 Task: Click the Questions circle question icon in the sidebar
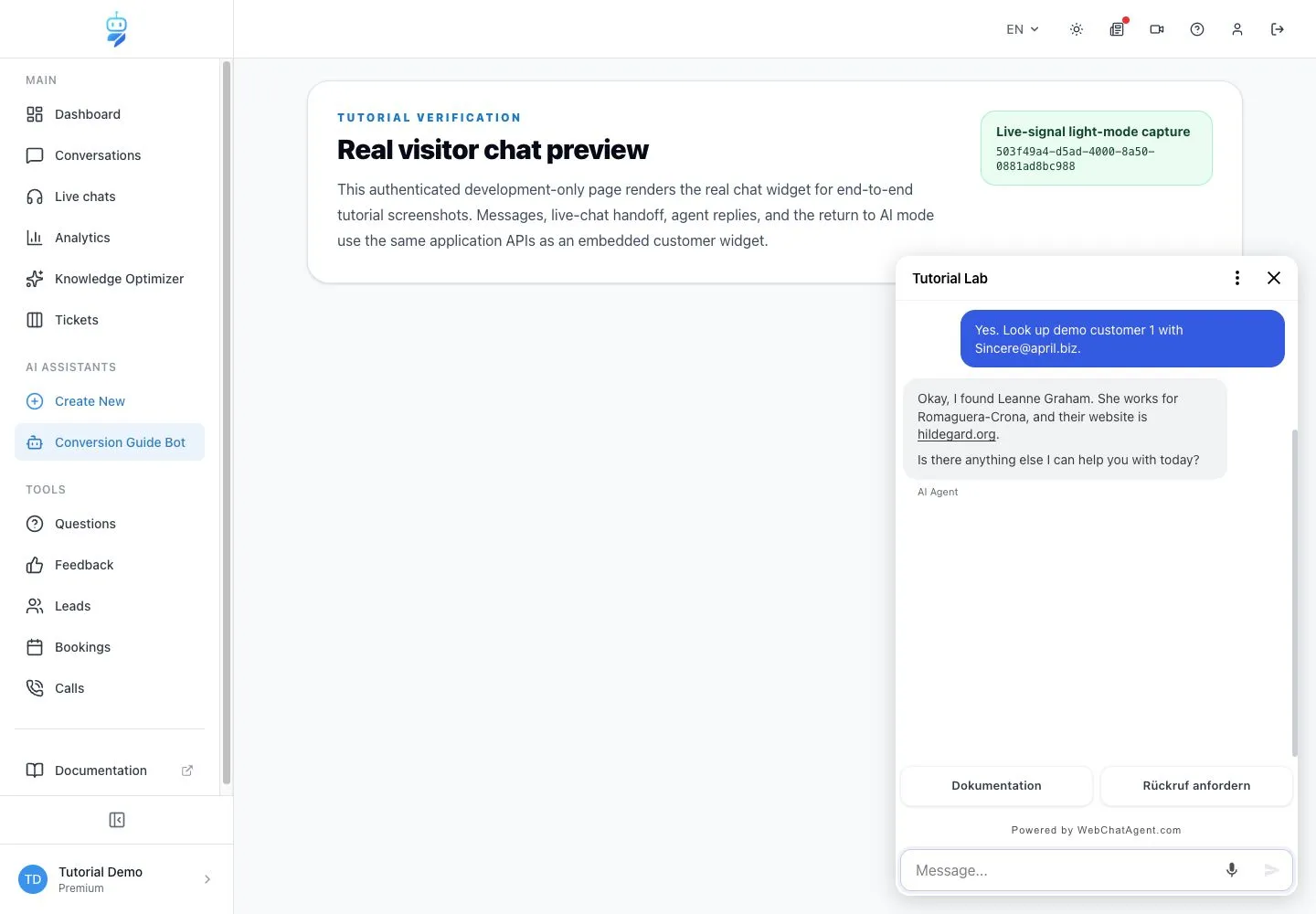click(35, 524)
